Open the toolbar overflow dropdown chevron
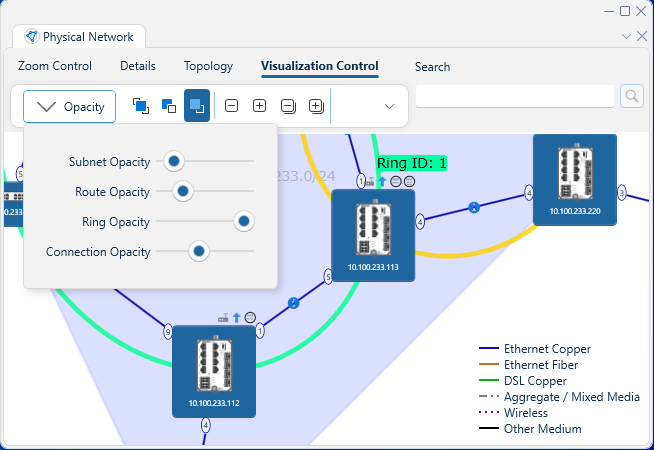Image resolution: width=654 pixels, height=450 pixels. coord(389,106)
